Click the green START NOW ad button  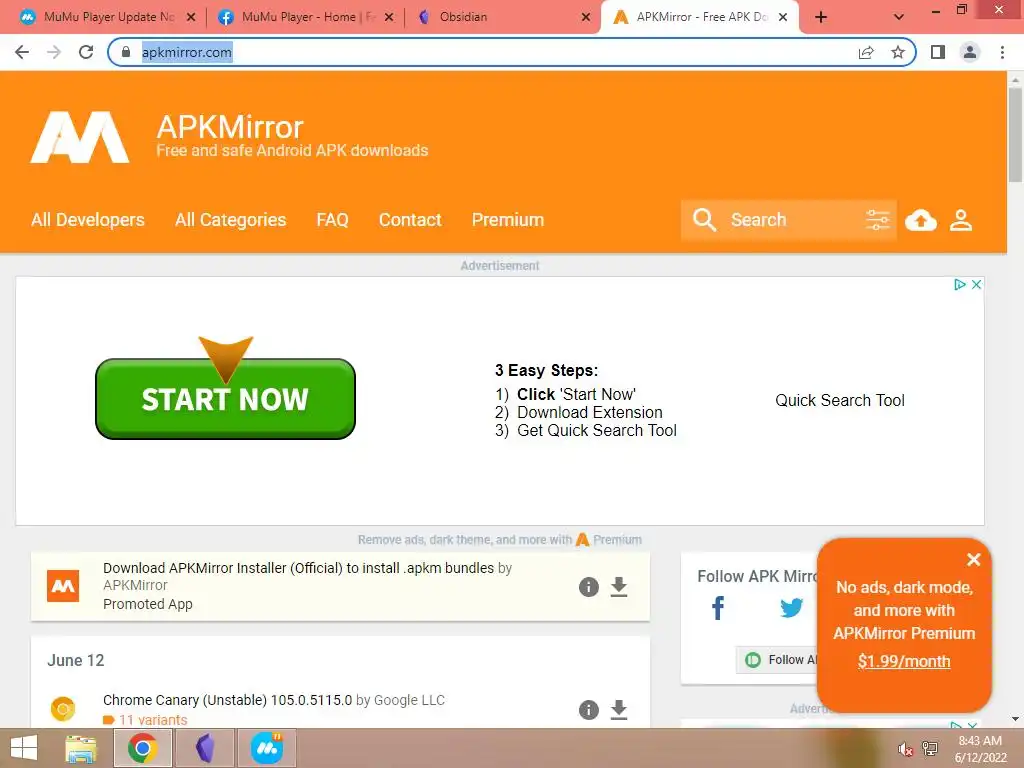[225, 399]
